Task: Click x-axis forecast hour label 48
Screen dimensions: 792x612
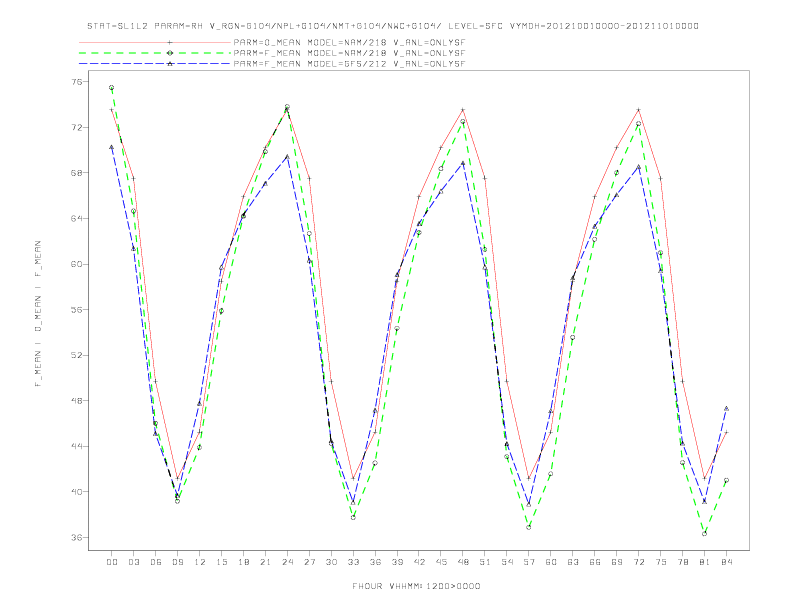Action: click(463, 562)
